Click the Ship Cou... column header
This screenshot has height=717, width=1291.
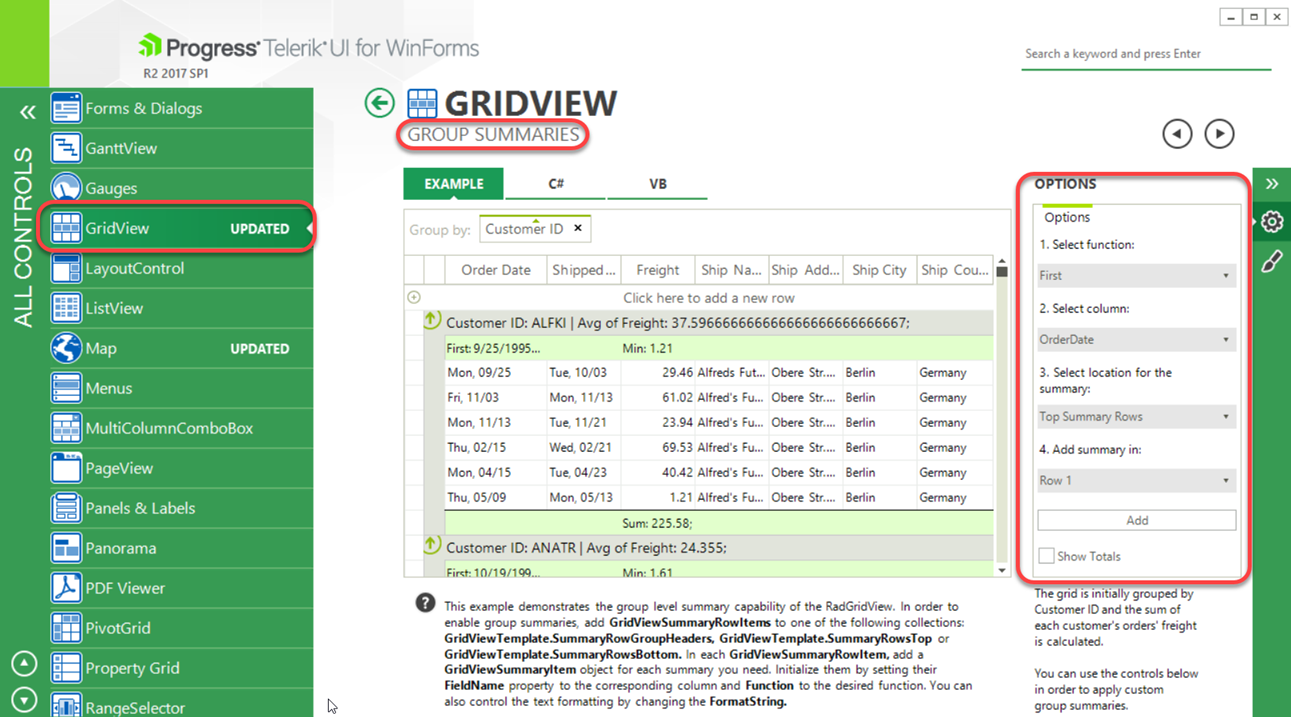[x=955, y=270]
